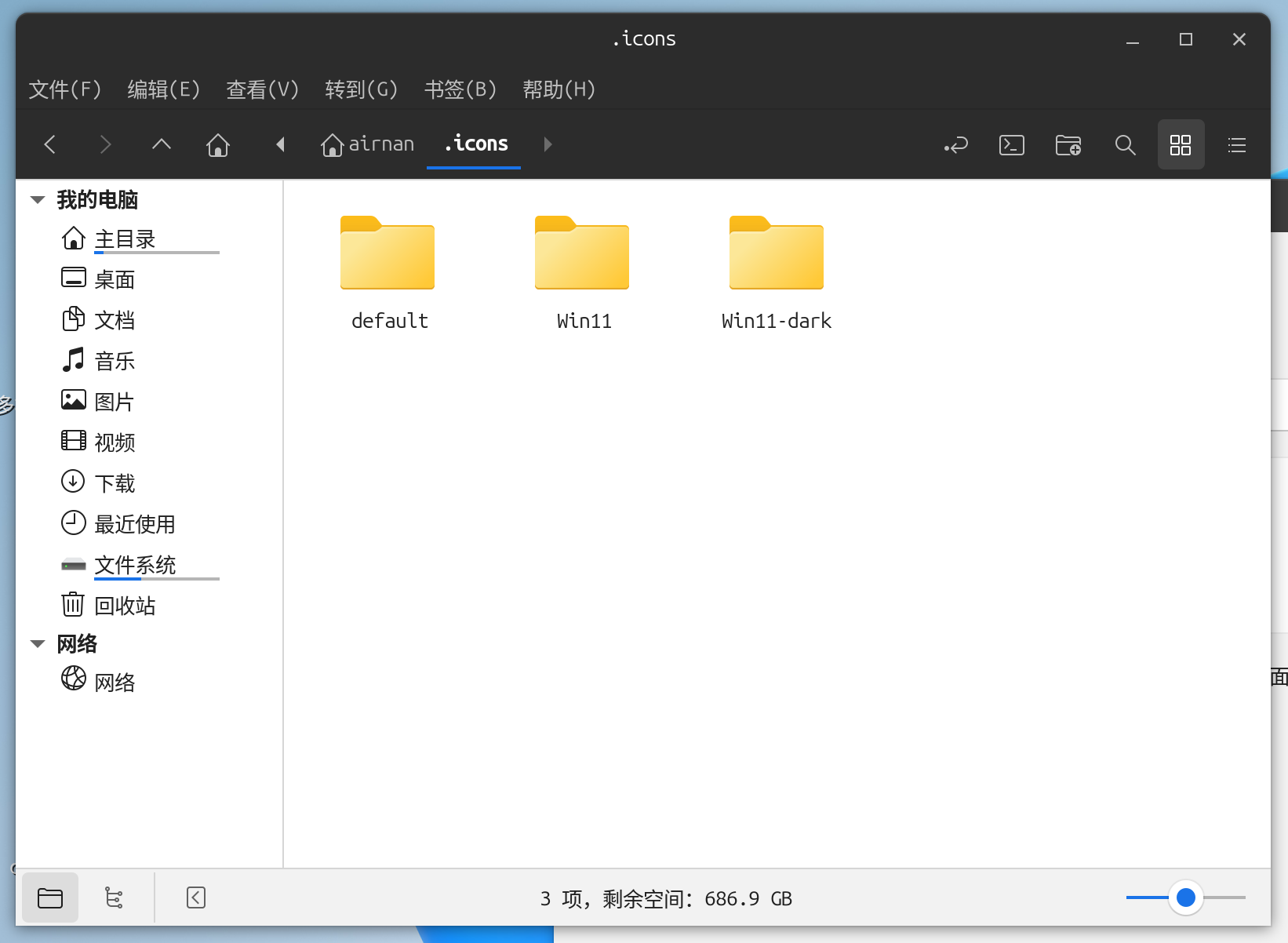
Task: Click the home toolbar button
Action: (218, 145)
